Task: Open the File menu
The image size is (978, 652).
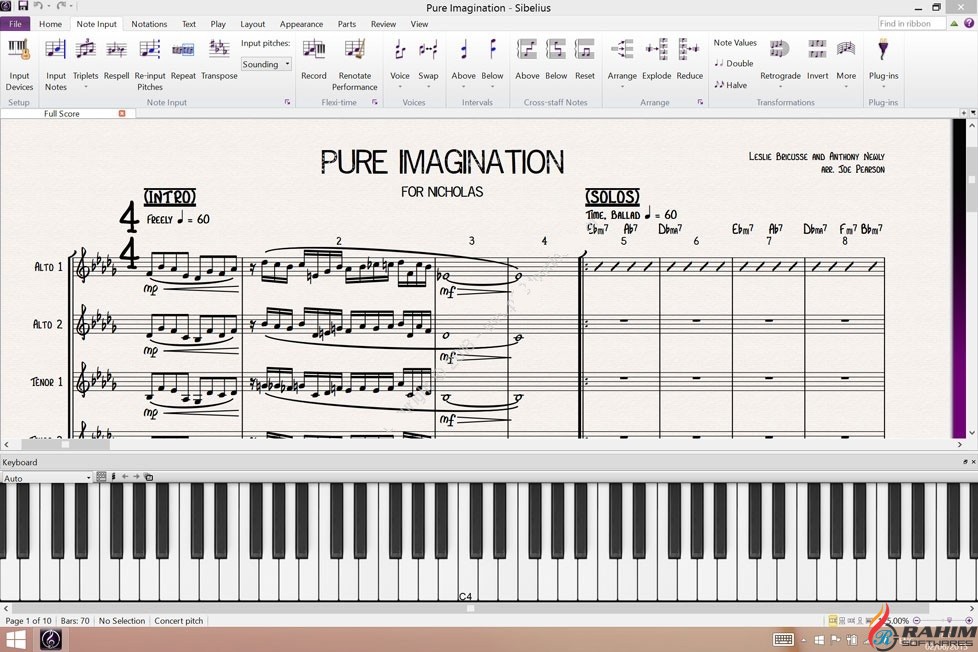Action: 15,24
